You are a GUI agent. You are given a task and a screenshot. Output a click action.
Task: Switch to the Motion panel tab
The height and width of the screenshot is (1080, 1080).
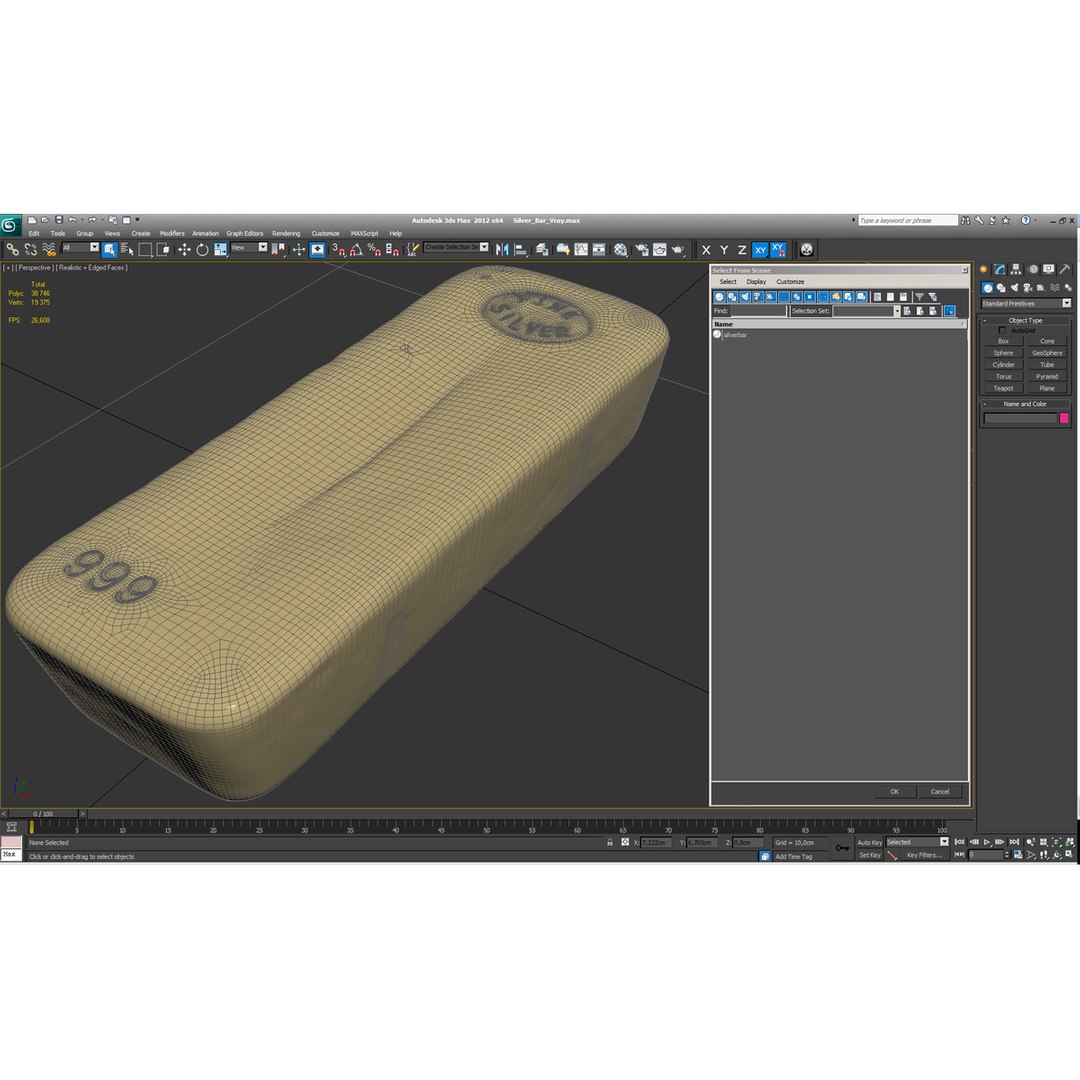(1032, 269)
